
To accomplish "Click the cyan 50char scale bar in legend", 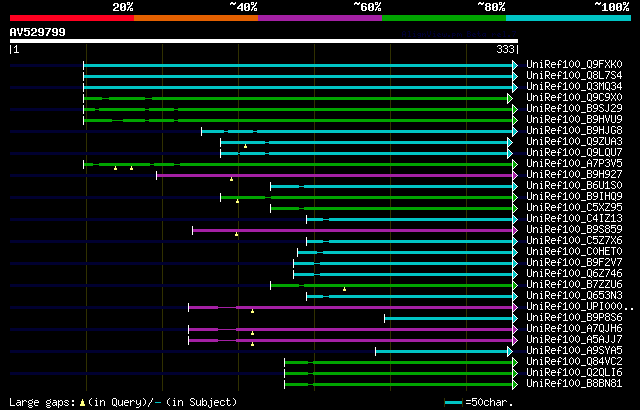I will click(453, 403).
